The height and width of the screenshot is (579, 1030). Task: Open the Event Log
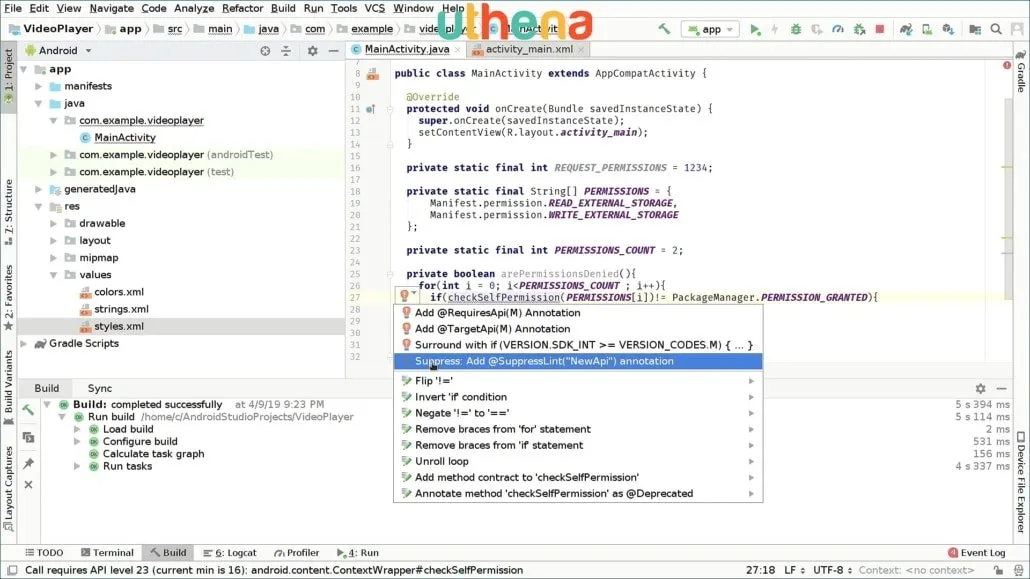click(977, 553)
